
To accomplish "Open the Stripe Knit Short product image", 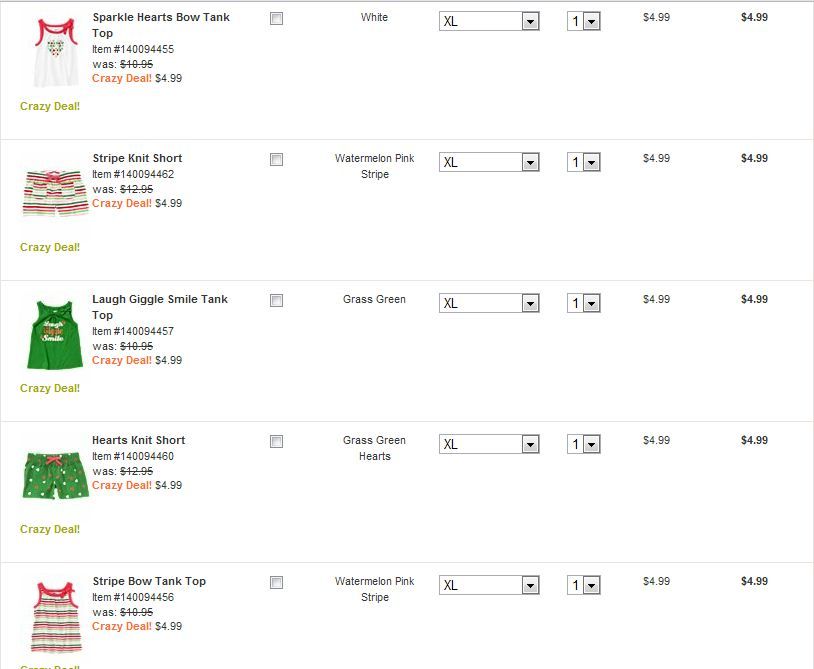I will 56,192.
